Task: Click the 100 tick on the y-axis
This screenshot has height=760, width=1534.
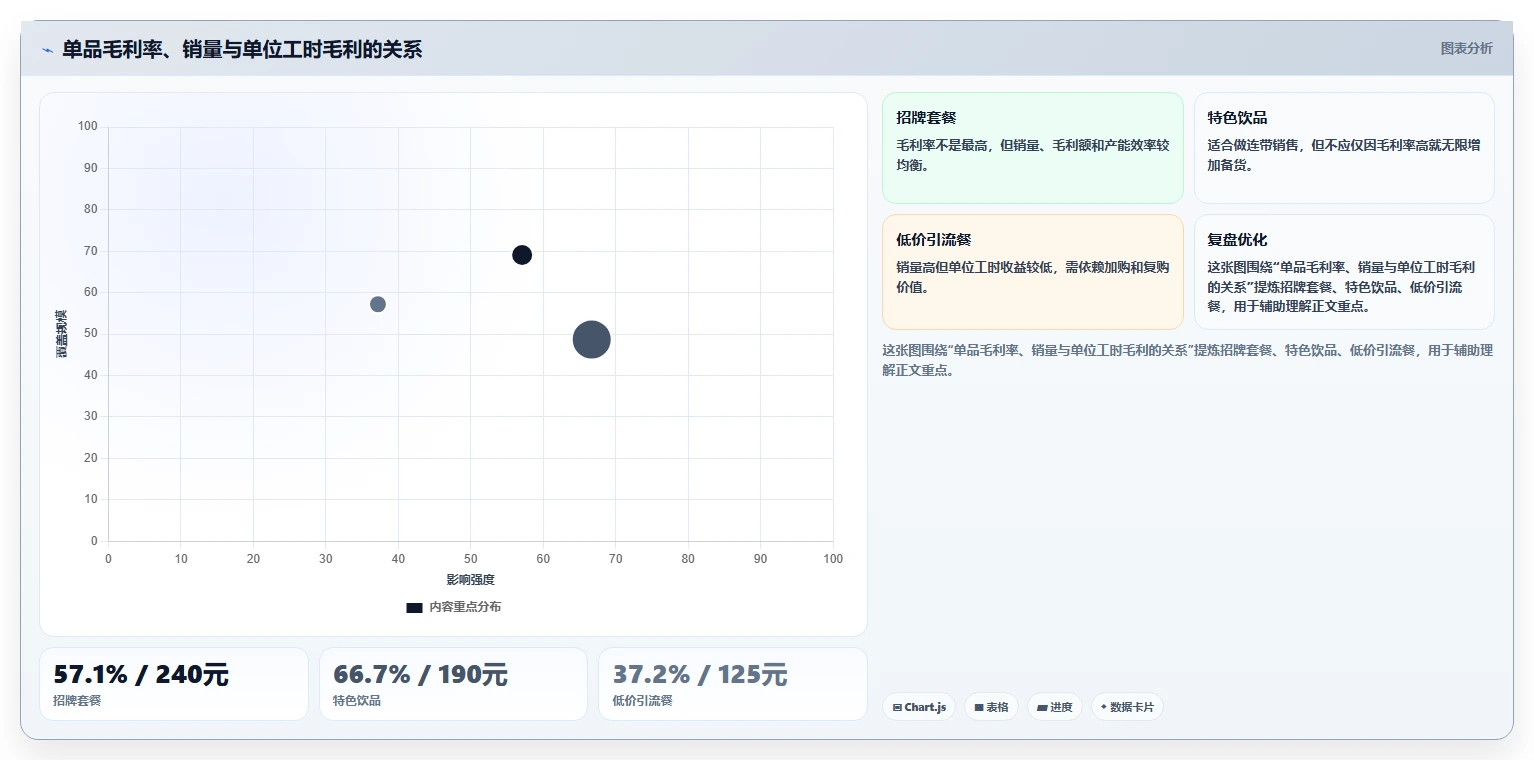Action: click(x=88, y=126)
